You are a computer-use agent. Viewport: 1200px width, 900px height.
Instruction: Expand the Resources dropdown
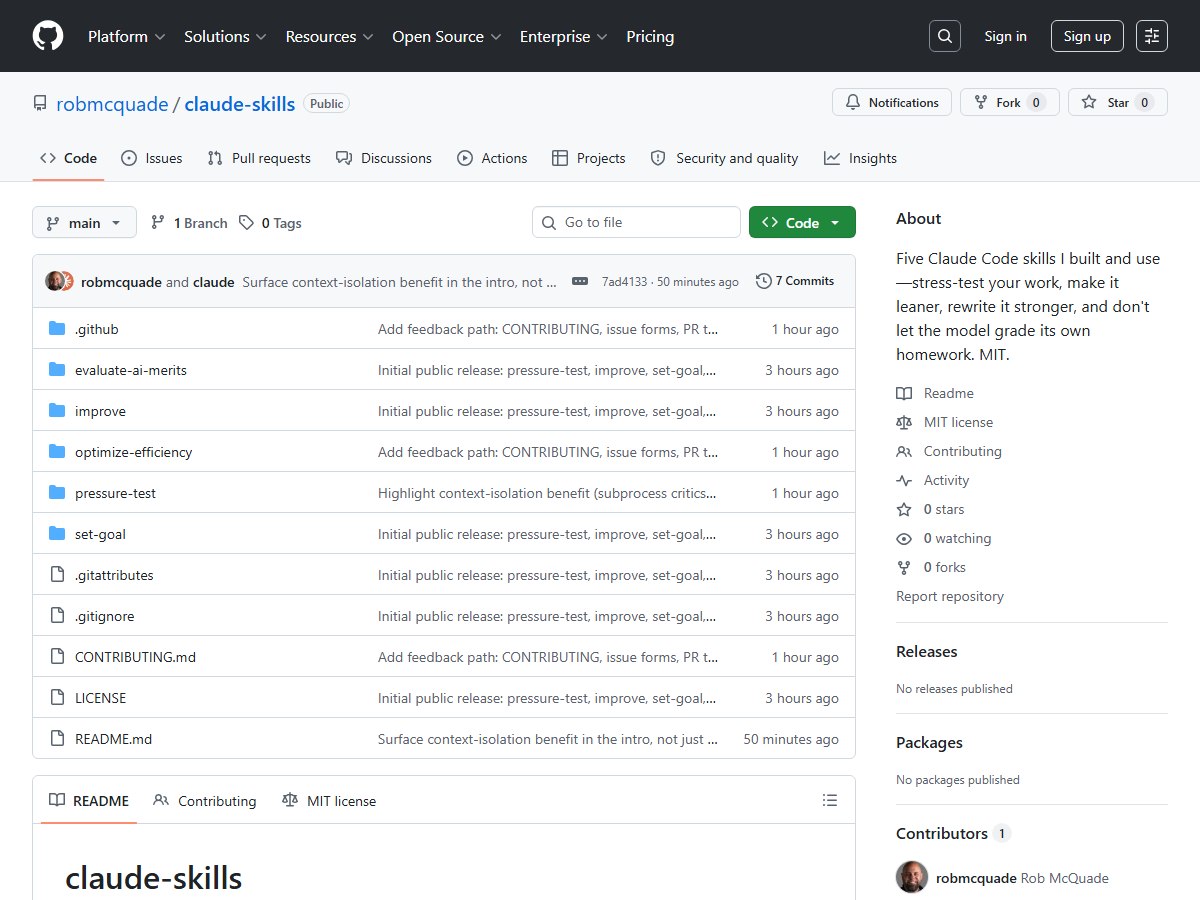coord(329,36)
